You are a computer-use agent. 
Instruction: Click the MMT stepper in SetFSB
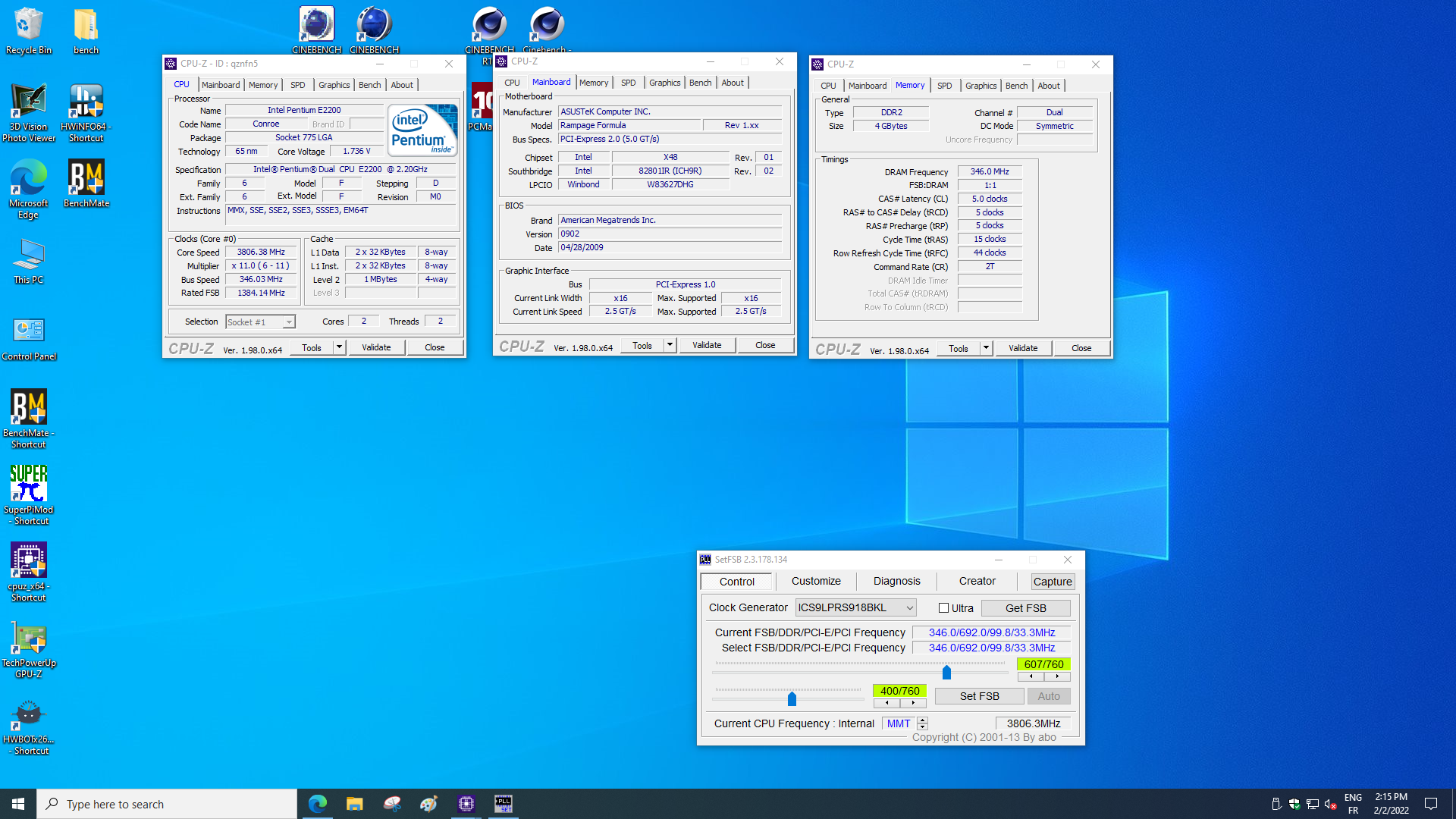pyautogui.click(x=922, y=723)
